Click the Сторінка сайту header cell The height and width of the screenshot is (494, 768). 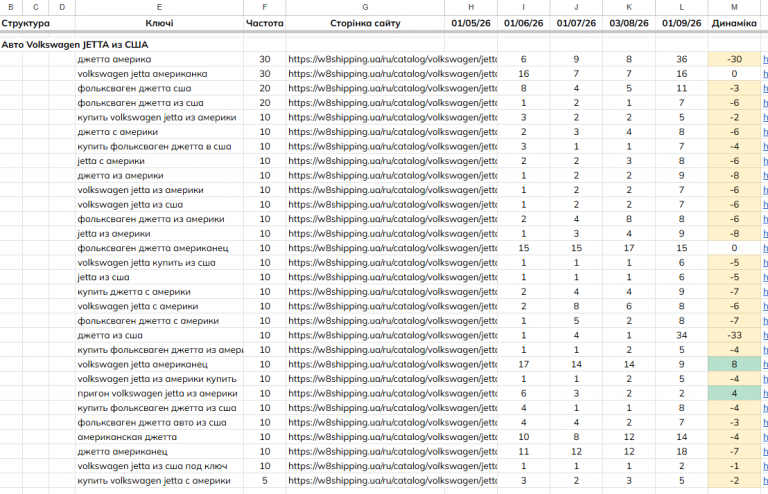point(365,23)
